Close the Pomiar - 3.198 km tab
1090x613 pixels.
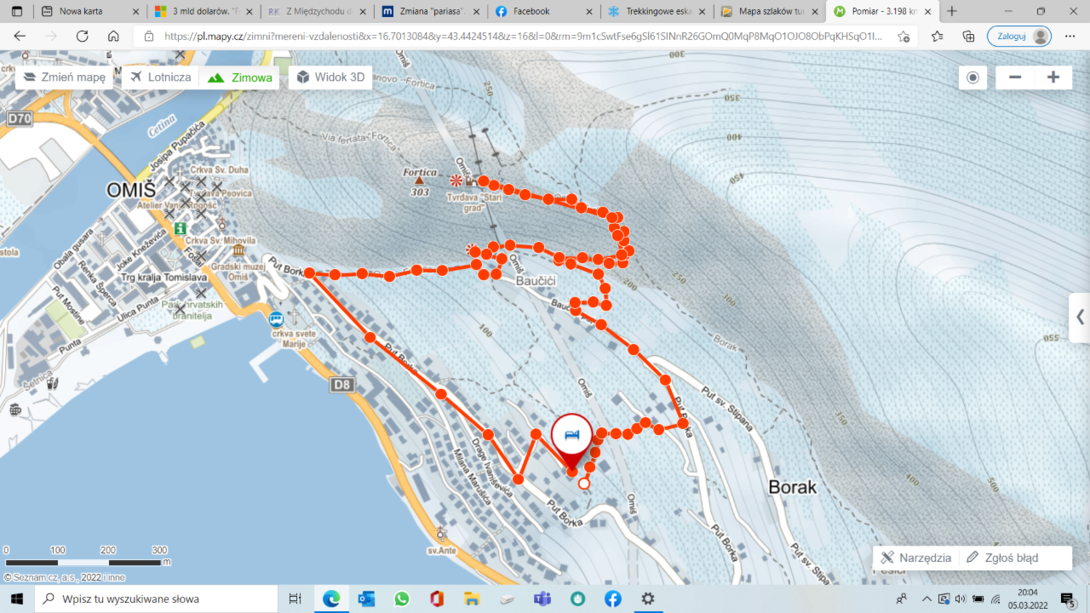click(927, 11)
